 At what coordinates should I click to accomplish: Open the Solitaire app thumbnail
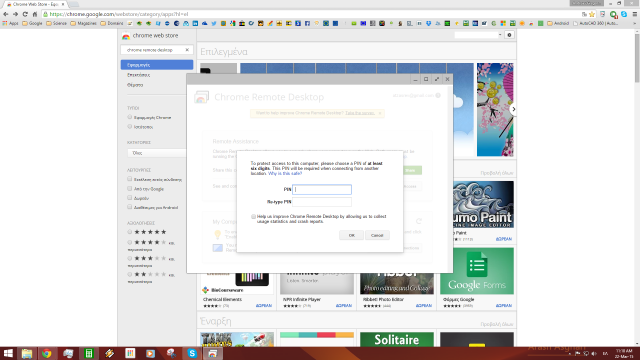397,340
